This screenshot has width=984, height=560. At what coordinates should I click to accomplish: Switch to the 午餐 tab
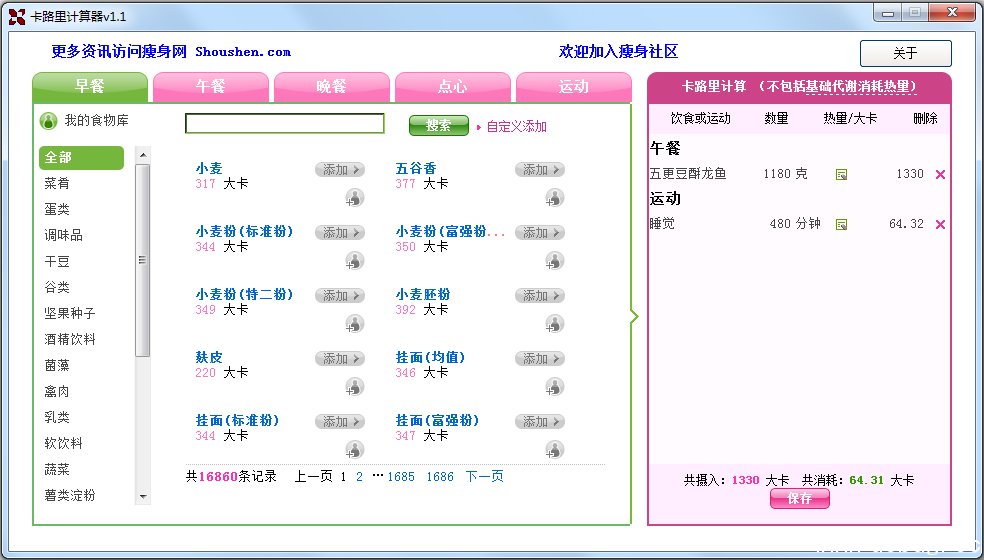point(211,87)
